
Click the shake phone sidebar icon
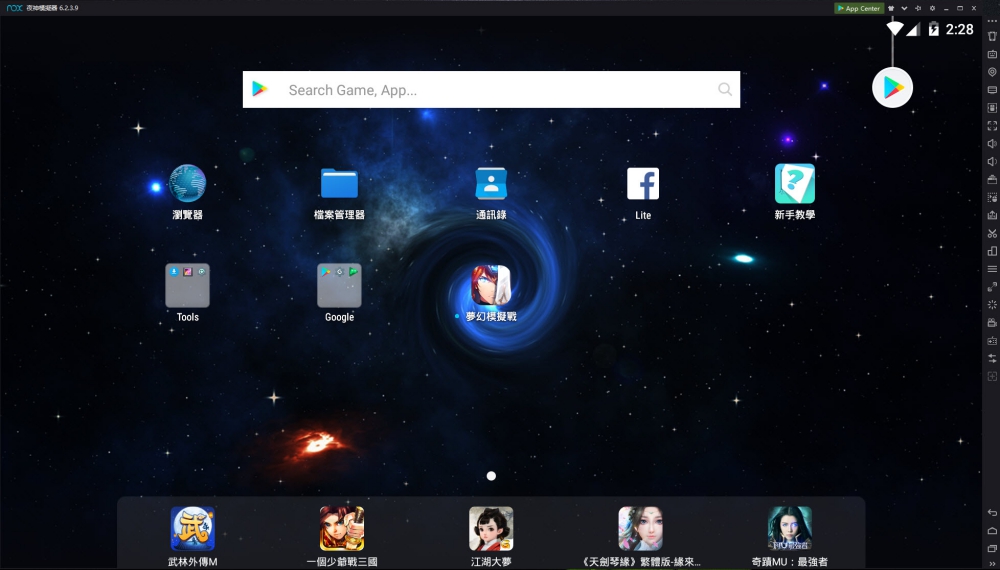[992, 36]
